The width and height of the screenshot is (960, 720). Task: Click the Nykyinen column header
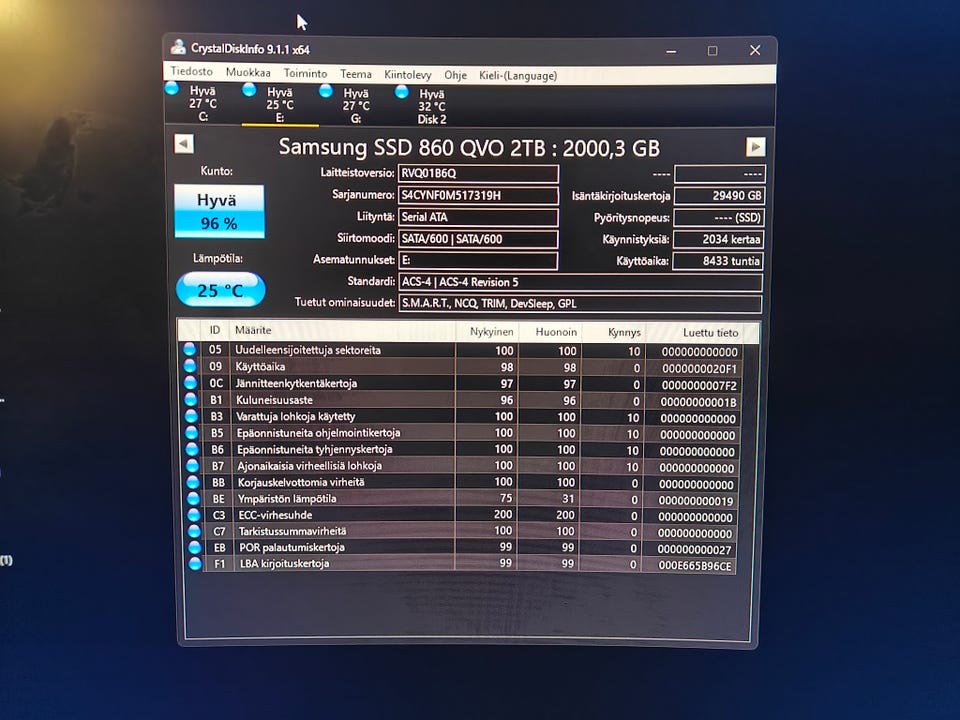[x=487, y=331]
